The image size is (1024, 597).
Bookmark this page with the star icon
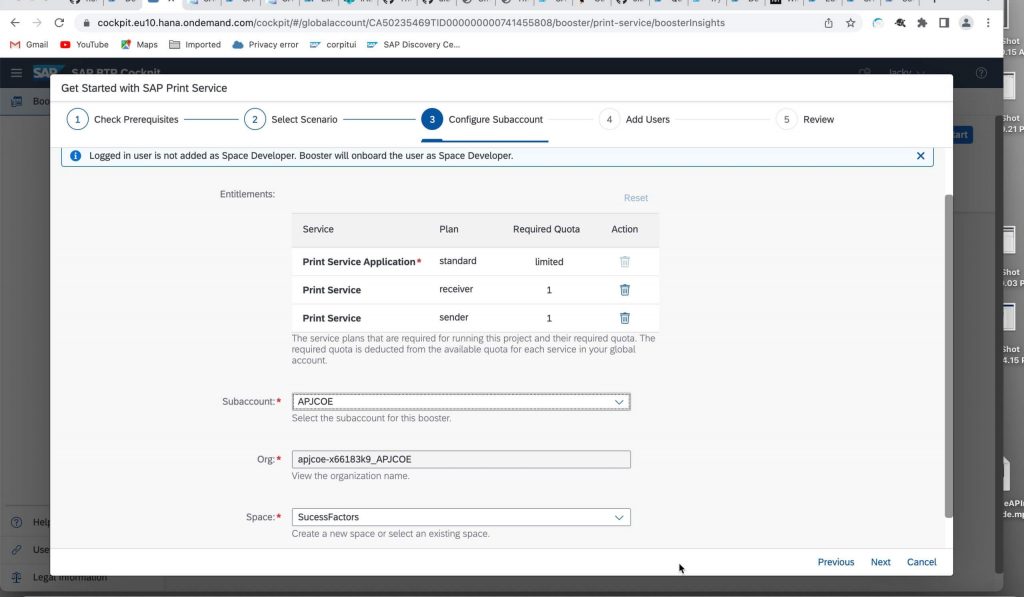coord(850,23)
